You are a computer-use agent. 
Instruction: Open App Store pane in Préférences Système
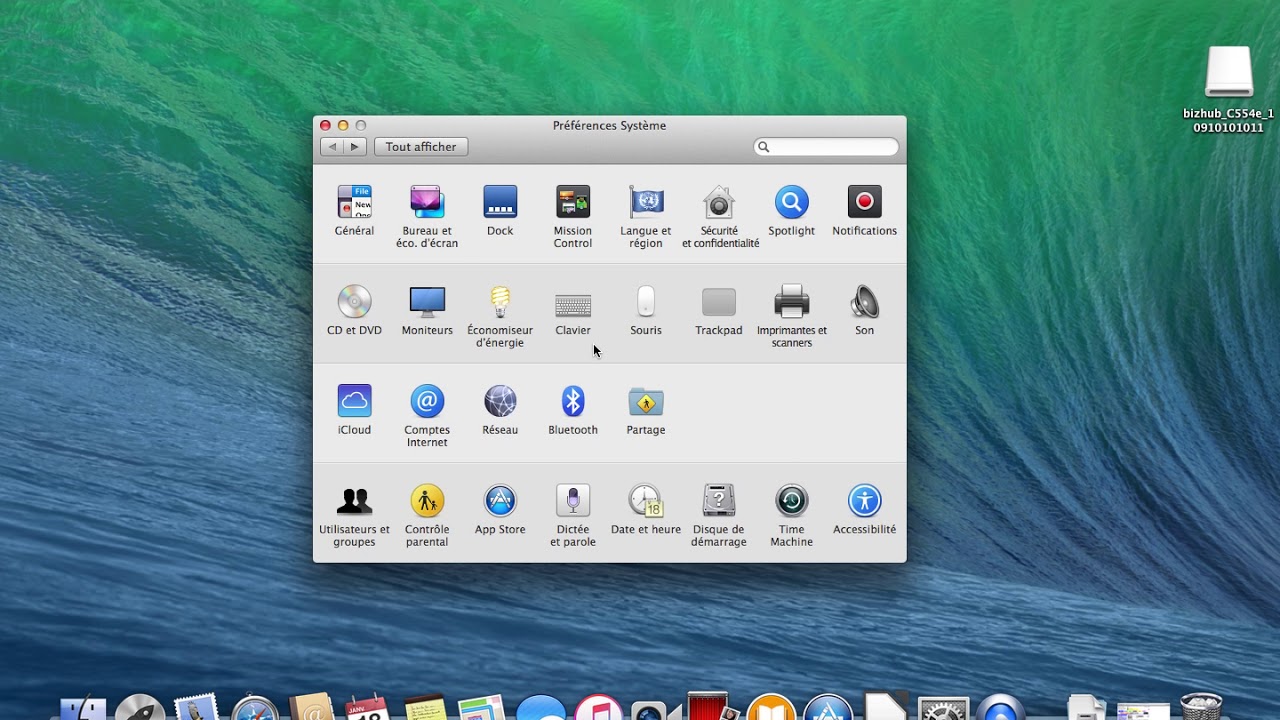coord(500,510)
